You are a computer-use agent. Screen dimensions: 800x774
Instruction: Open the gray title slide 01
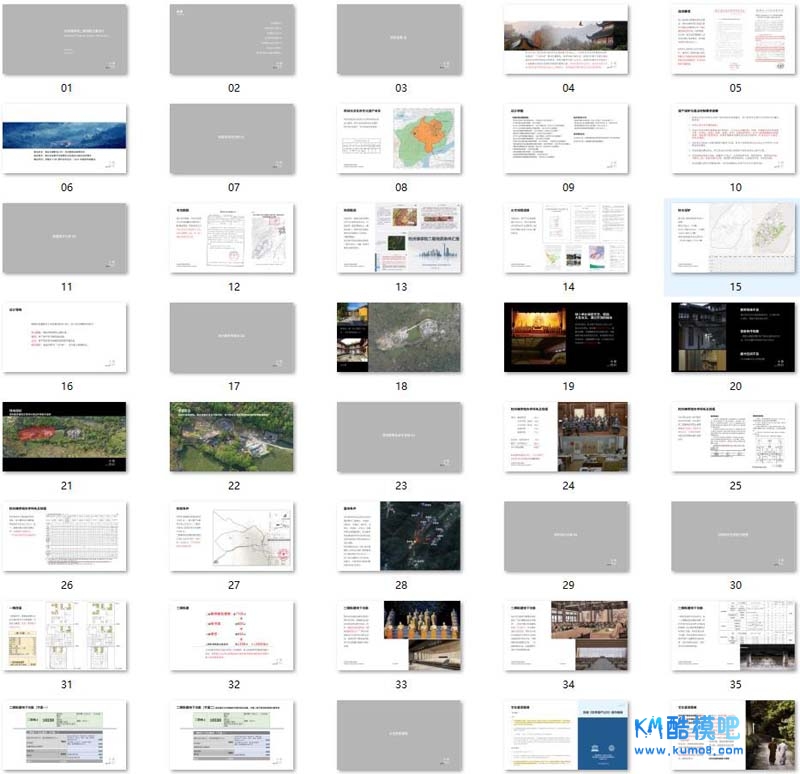tap(66, 40)
